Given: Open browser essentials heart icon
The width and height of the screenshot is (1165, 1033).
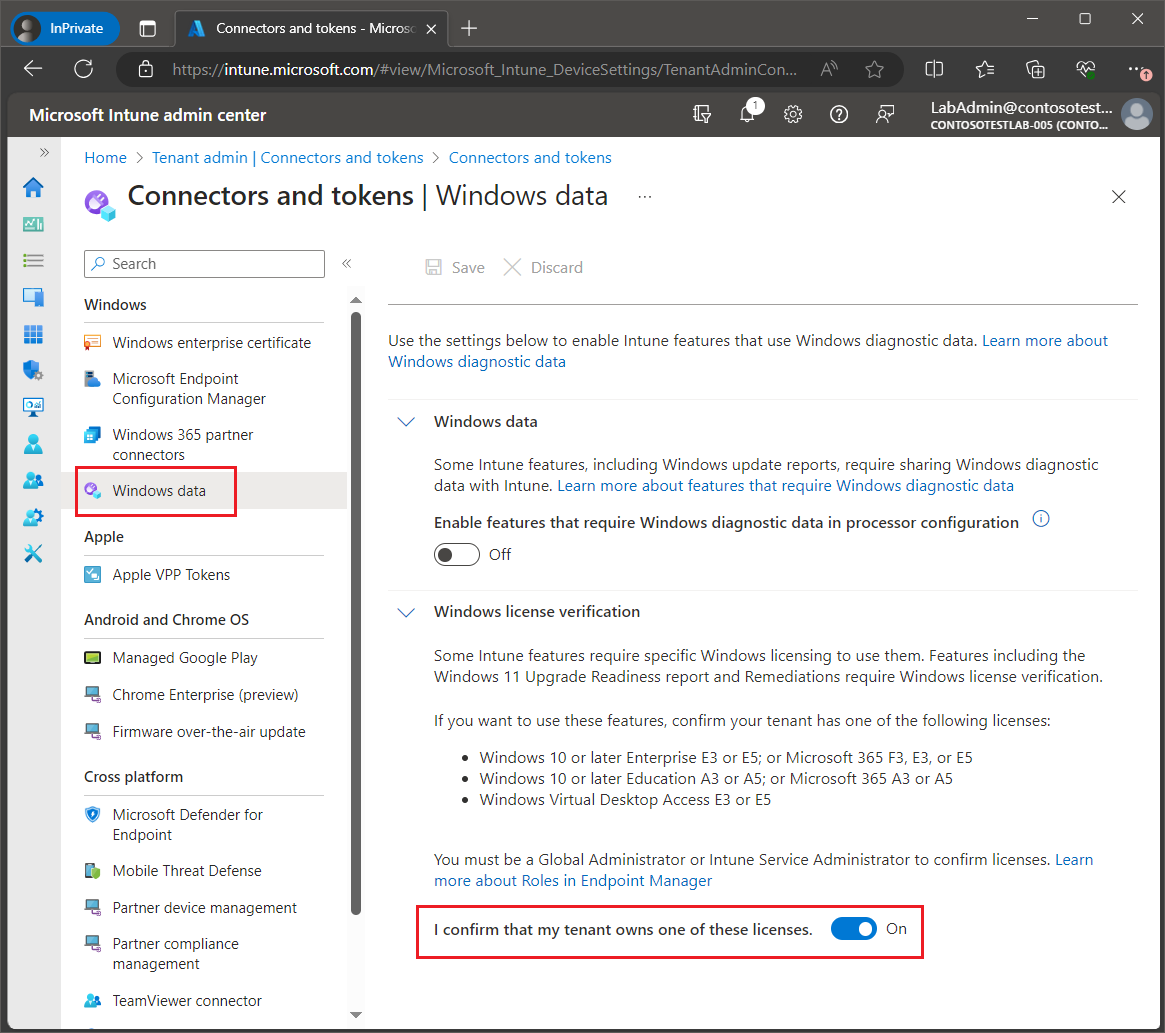Looking at the screenshot, I should point(1086,69).
